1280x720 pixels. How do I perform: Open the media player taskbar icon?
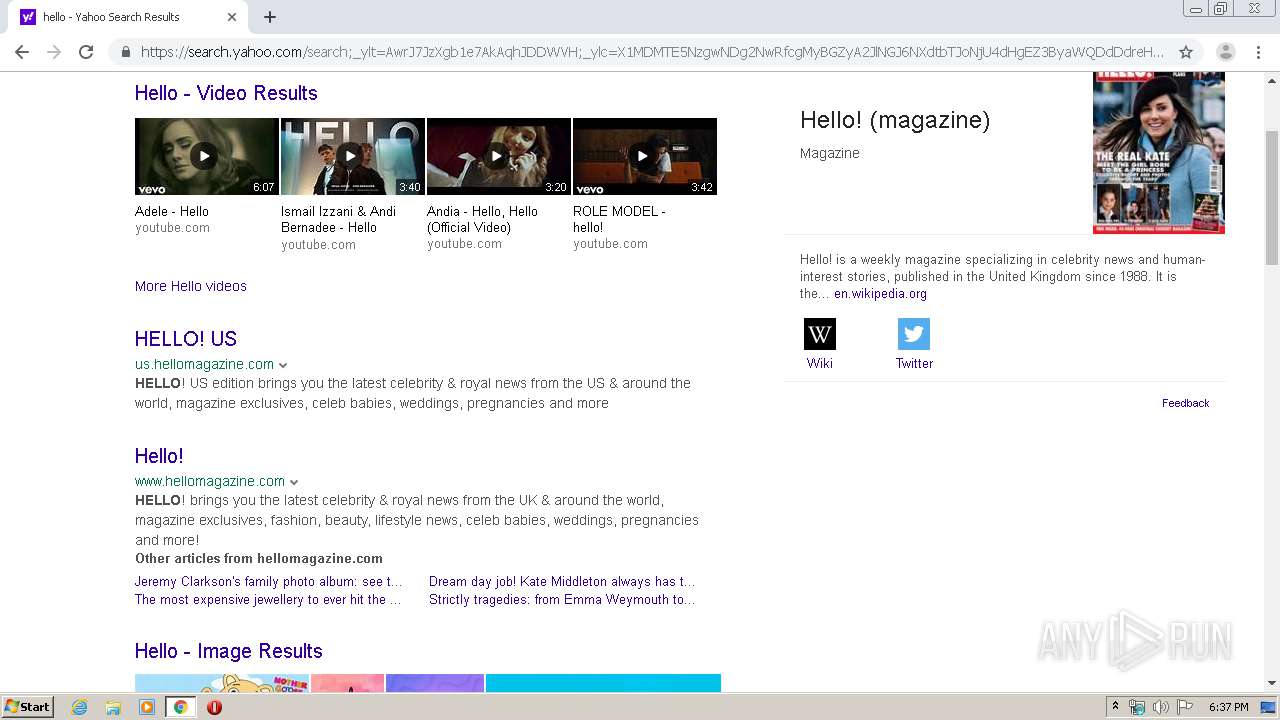pyautogui.click(x=147, y=707)
